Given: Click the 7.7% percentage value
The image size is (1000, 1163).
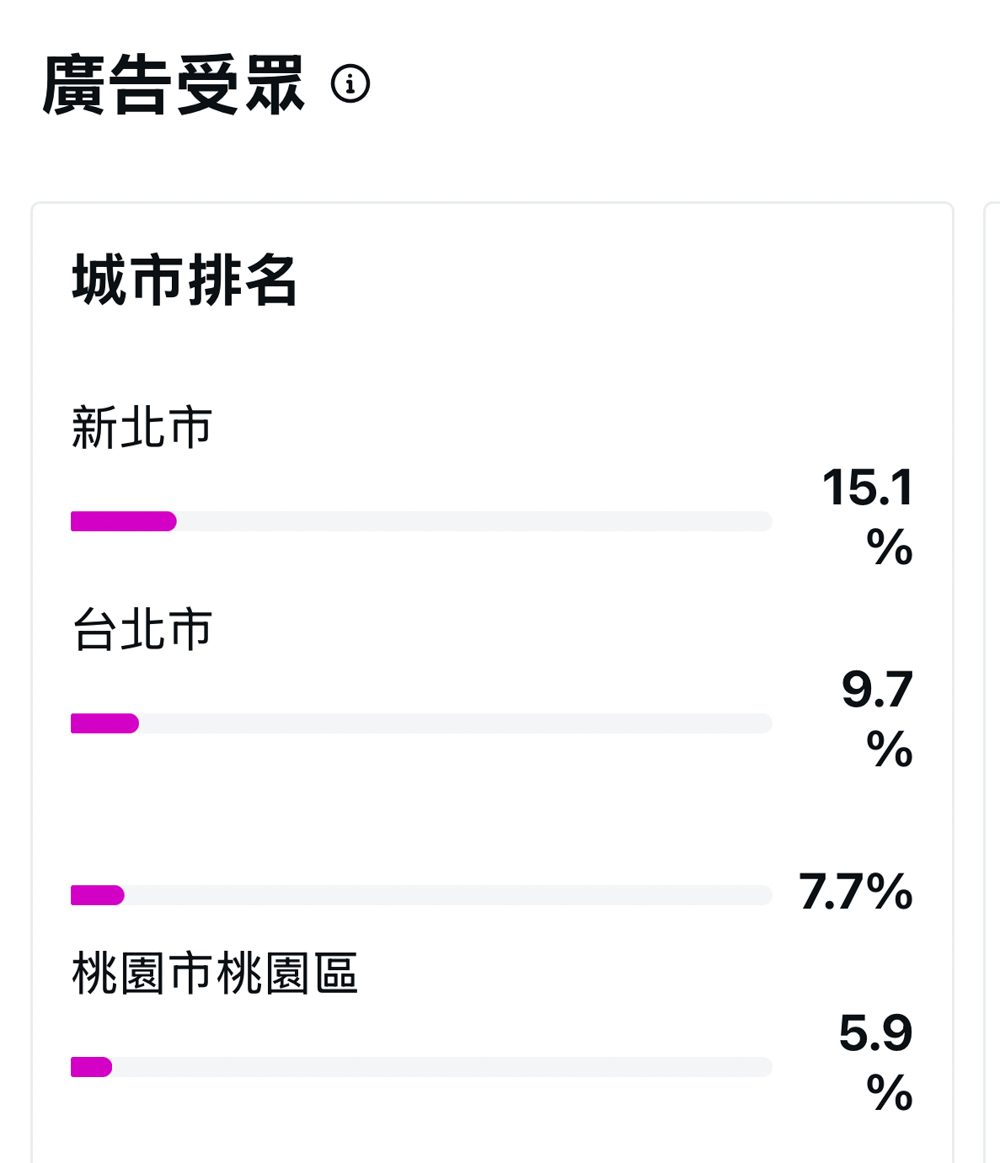Looking at the screenshot, I should click(x=855, y=891).
